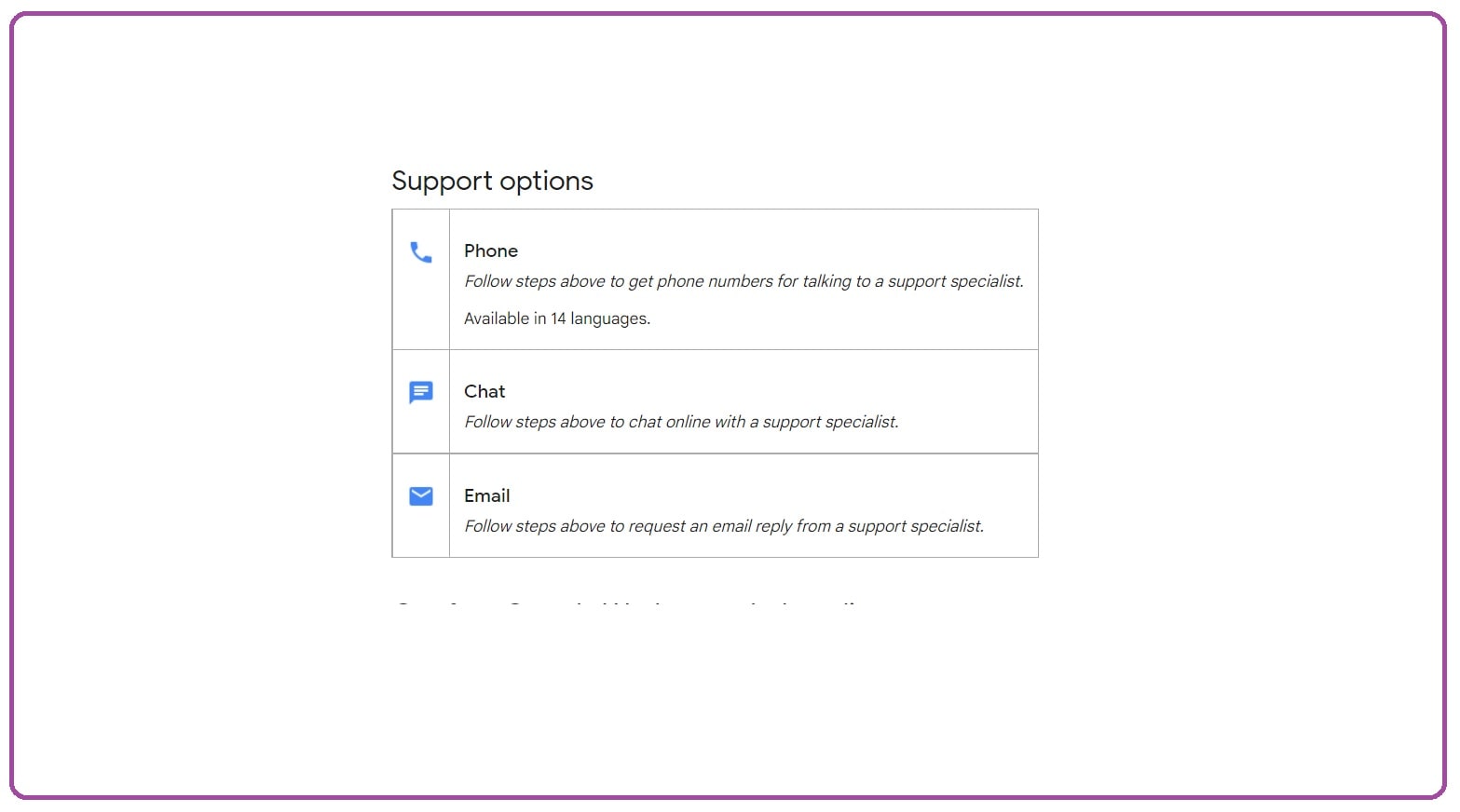Click the italic chat online description text
Image resolution: width=1460 pixels, height=812 pixels.
(x=681, y=422)
